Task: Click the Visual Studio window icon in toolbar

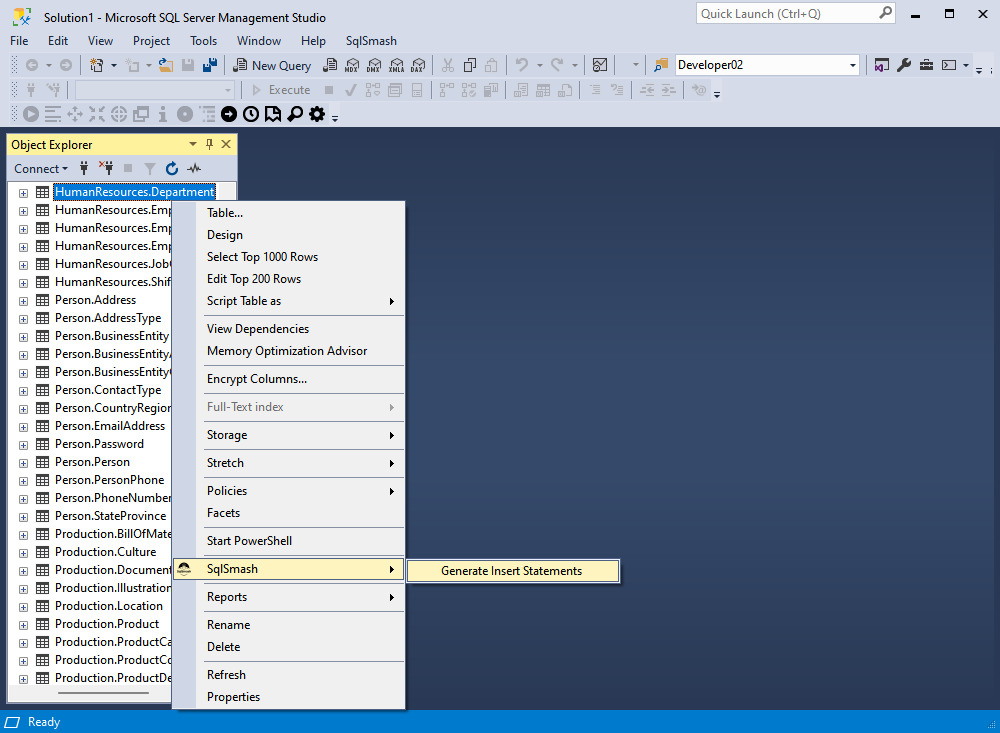Action: 881,65
